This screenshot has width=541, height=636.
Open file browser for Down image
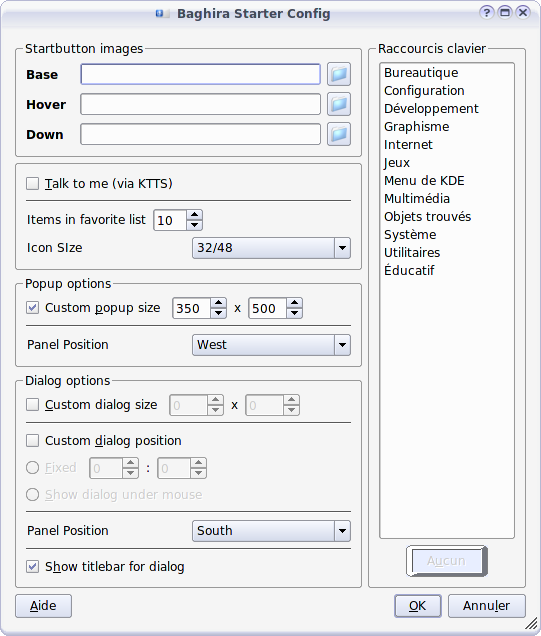(x=339, y=134)
